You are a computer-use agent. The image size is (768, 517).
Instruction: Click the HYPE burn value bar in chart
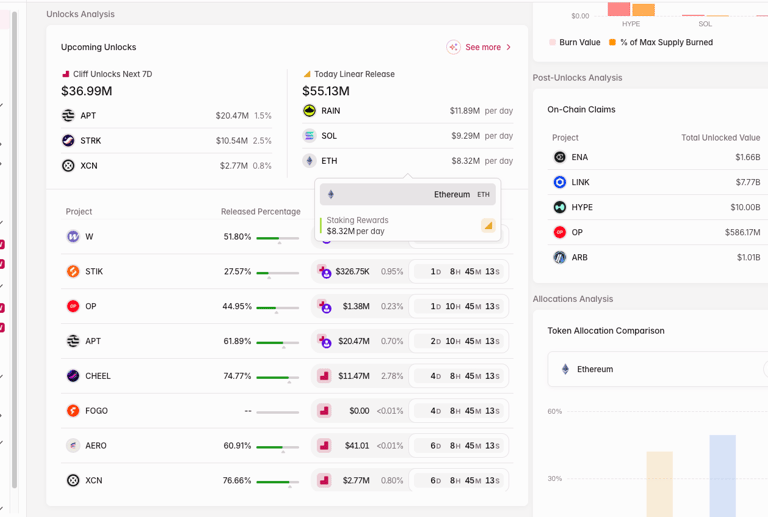point(619,9)
